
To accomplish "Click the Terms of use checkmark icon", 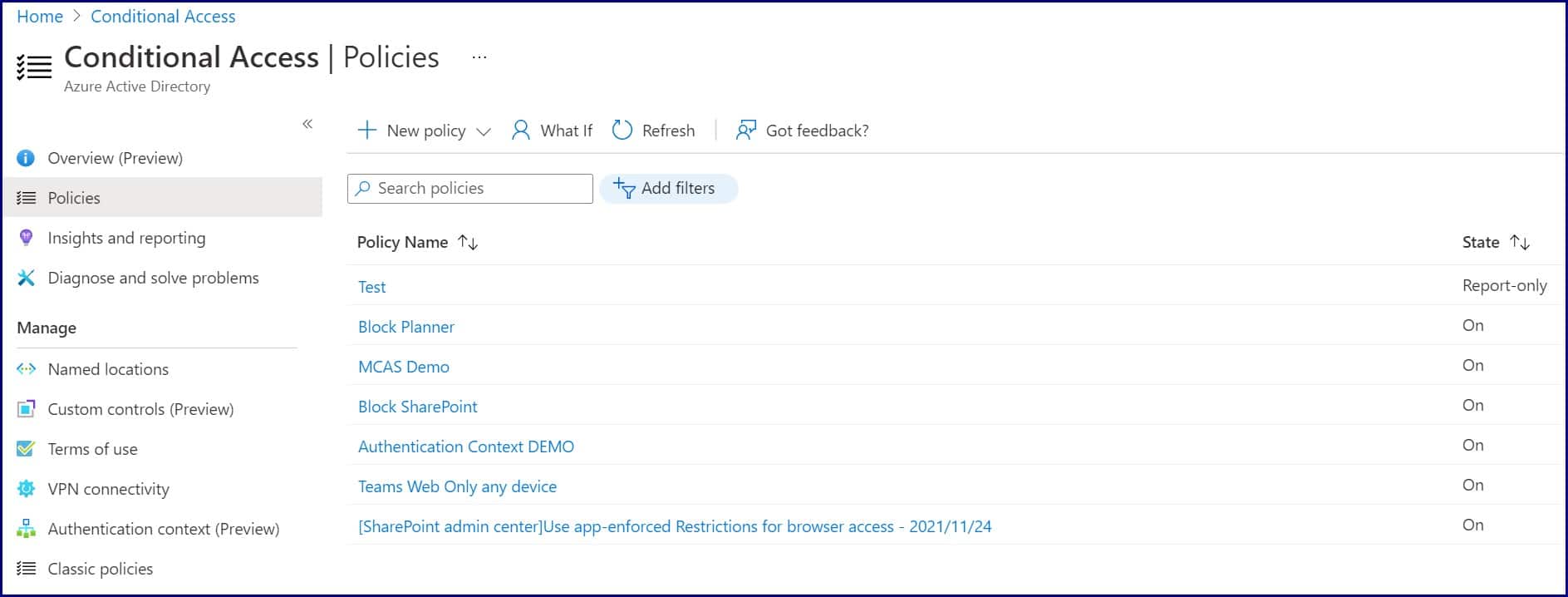I will click(27, 449).
